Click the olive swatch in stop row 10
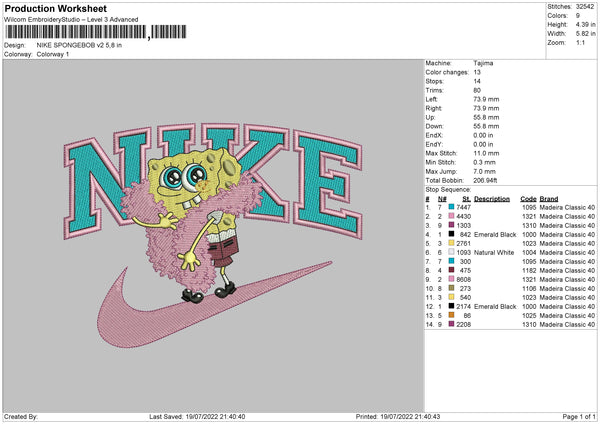 pyautogui.click(x=452, y=288)
